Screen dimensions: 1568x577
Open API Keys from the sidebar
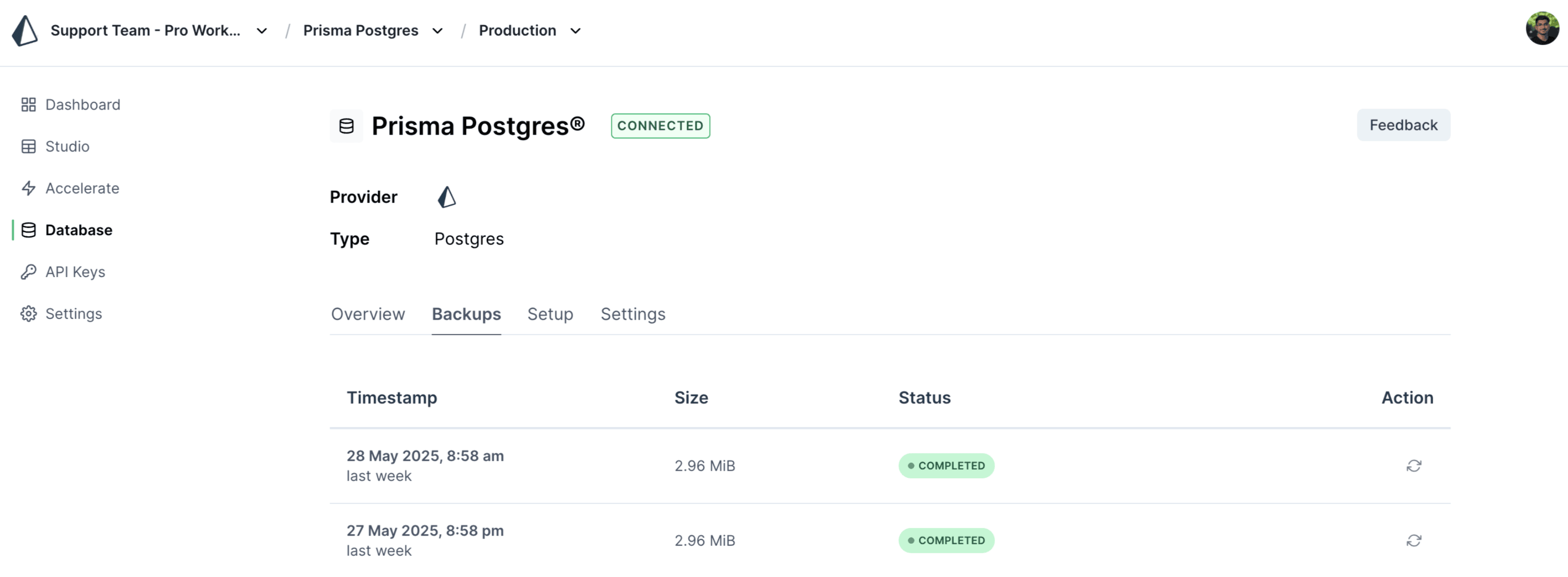pos(75,271)
